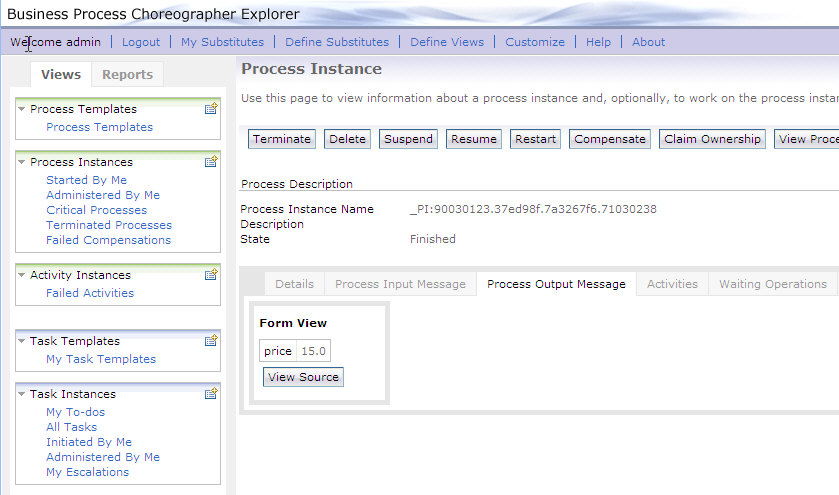Viewport: 839px width, 495px height.
Task: Open the Activities tab
Action: coord(672,284)
